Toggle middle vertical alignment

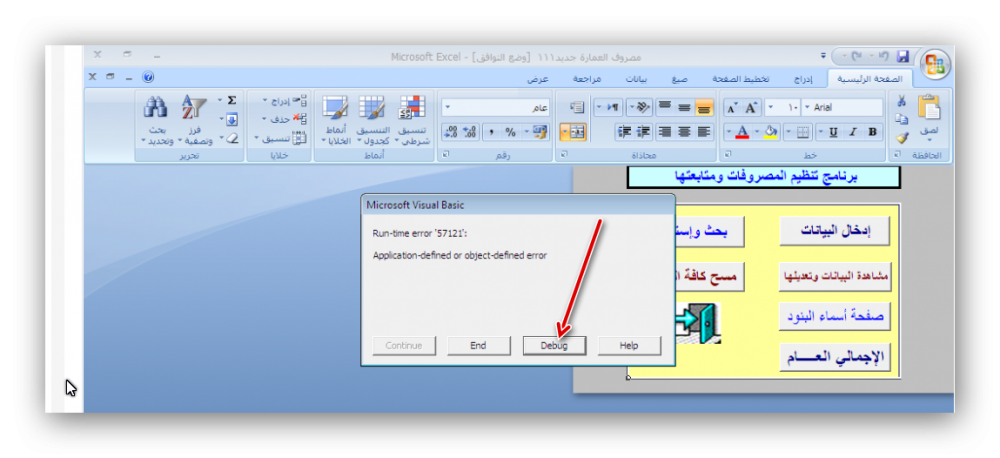(x=684, y=108)
